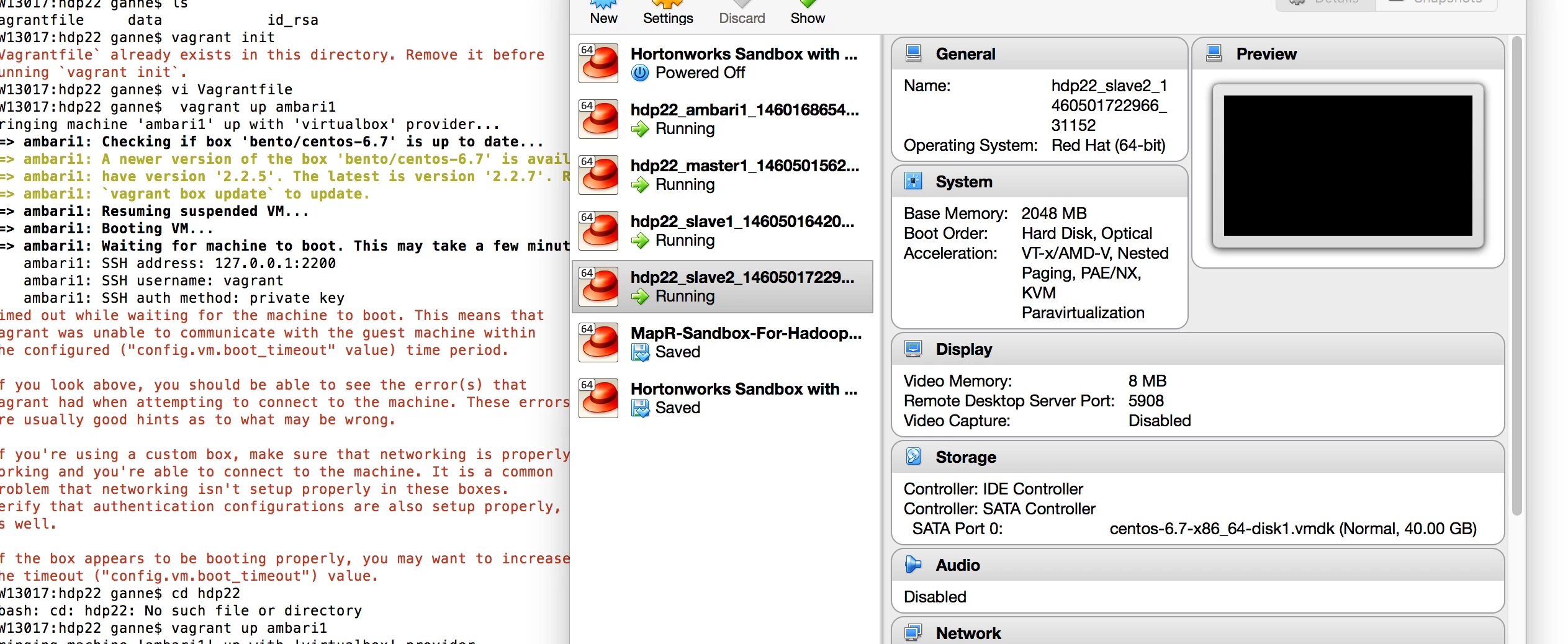Viewport: 1568px width, 644px height.
Task: Click the MapR-Sandbox-For-Hadoop VM icon
Action: [x=598, y=342]
